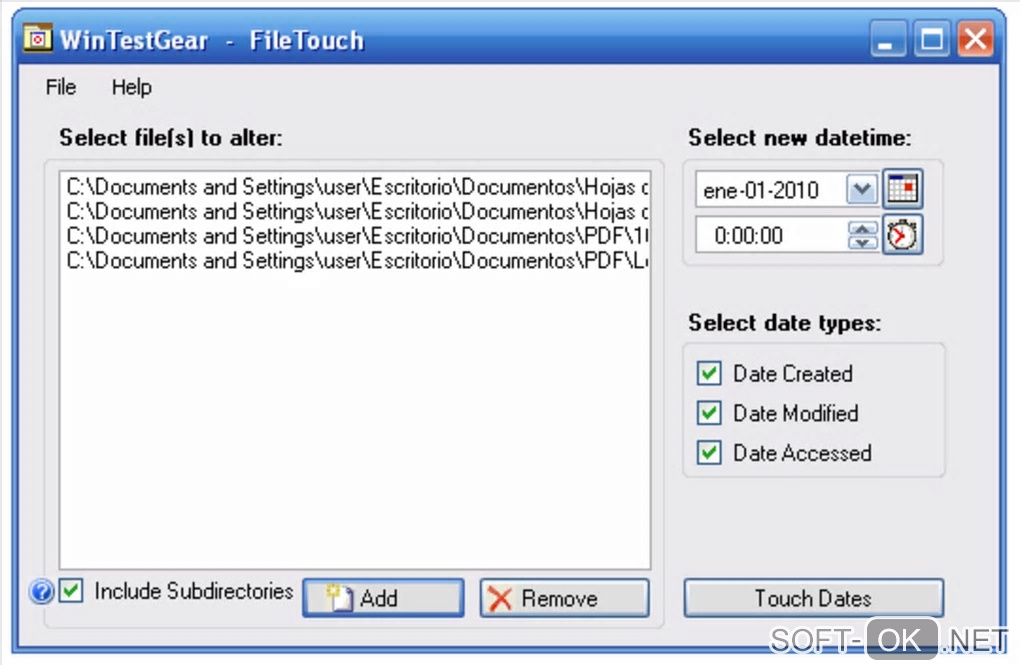Select the second Hojas file path row

pos(356,212)
